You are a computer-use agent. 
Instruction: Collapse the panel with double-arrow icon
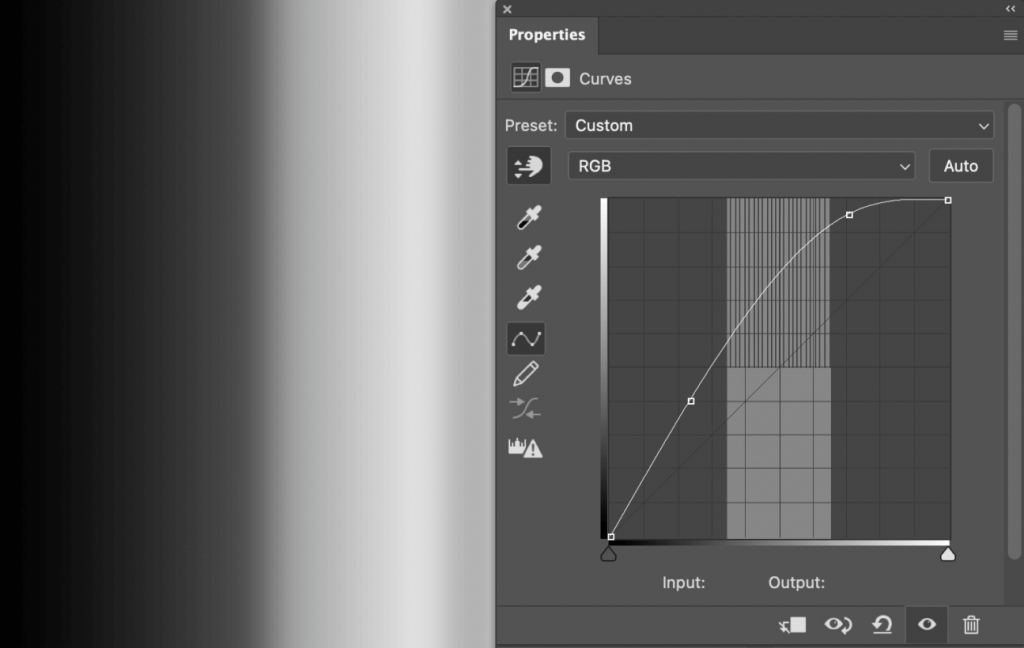click(x=1010, y=9)
